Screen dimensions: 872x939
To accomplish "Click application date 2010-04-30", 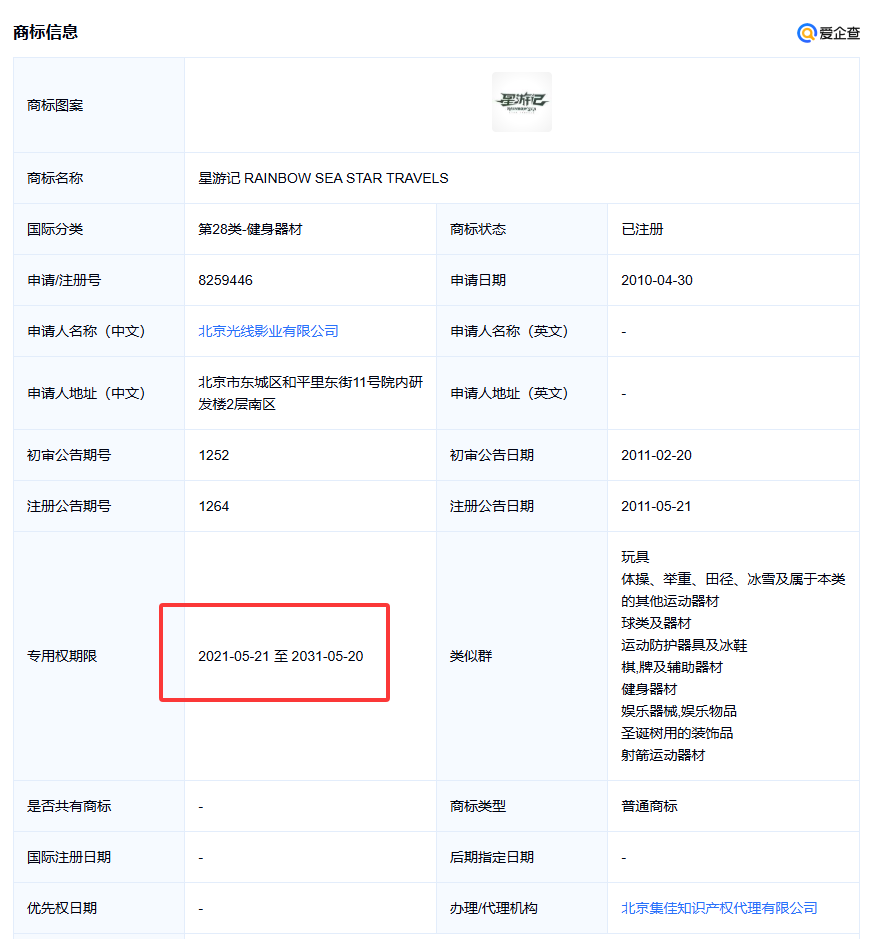I will click(x=657, y=280).
